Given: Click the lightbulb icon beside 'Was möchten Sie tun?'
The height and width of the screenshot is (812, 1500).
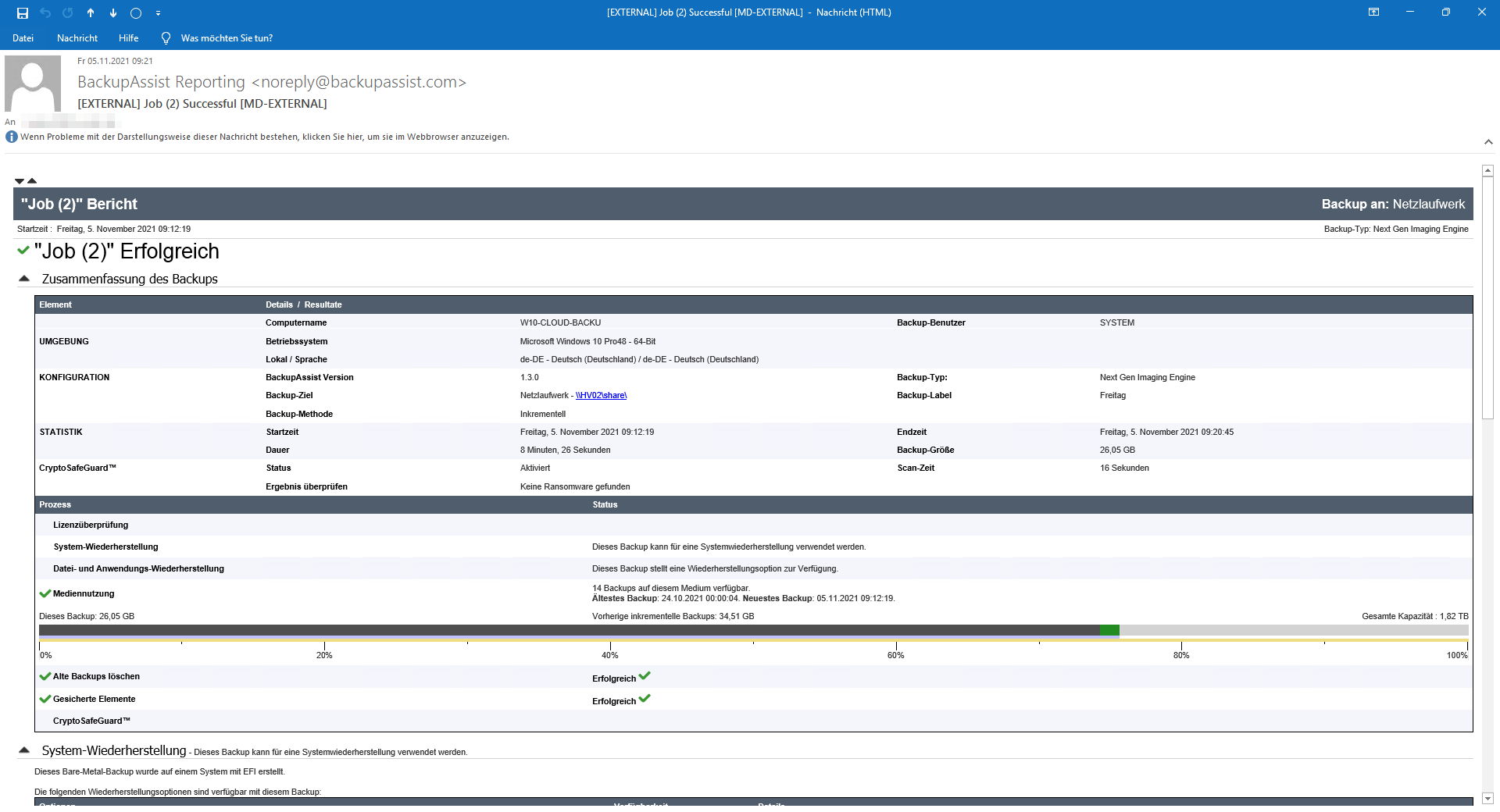Looking at the screenshot, I should 165,37.
